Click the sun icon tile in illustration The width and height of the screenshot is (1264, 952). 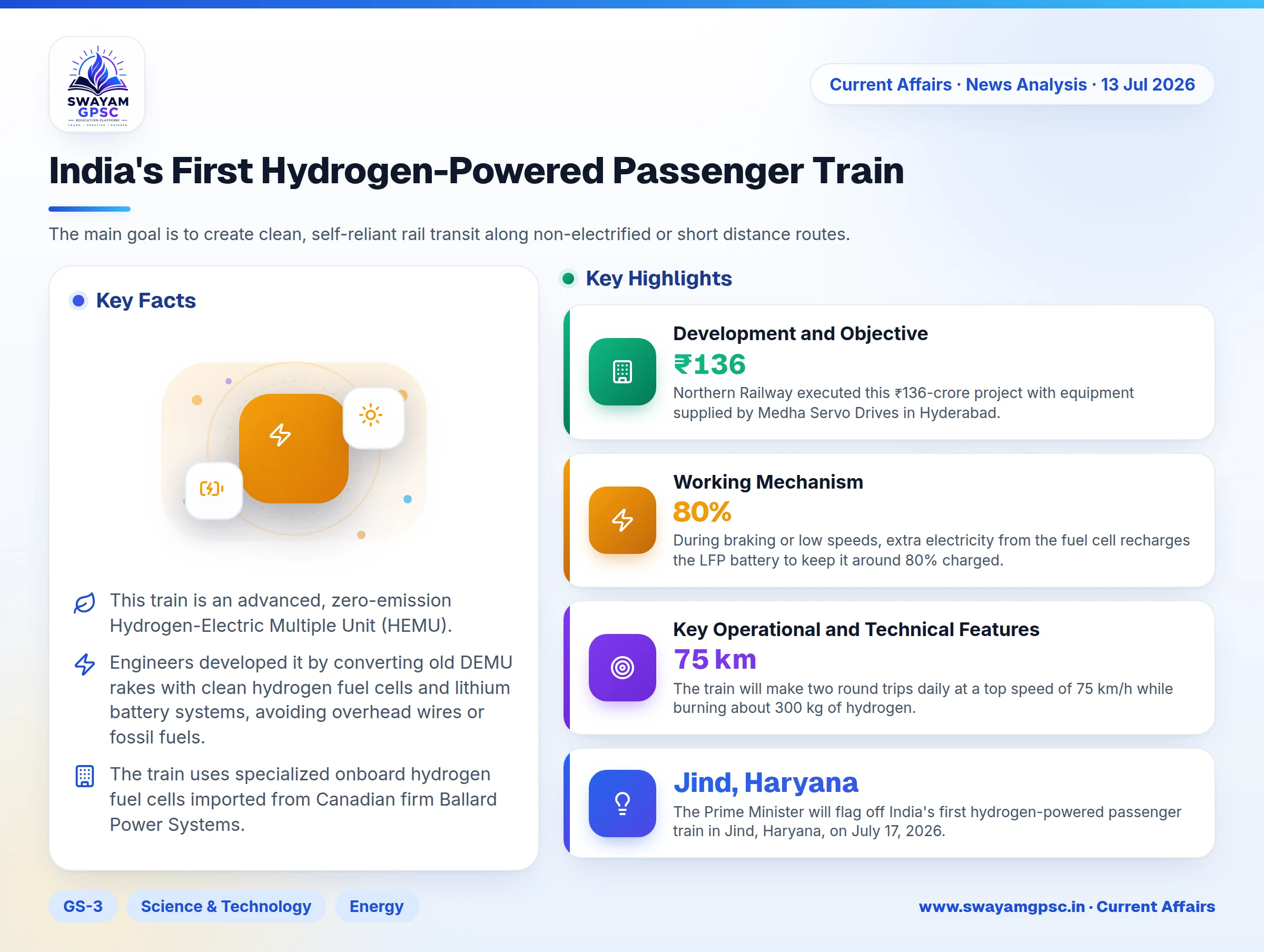[374, 418]
